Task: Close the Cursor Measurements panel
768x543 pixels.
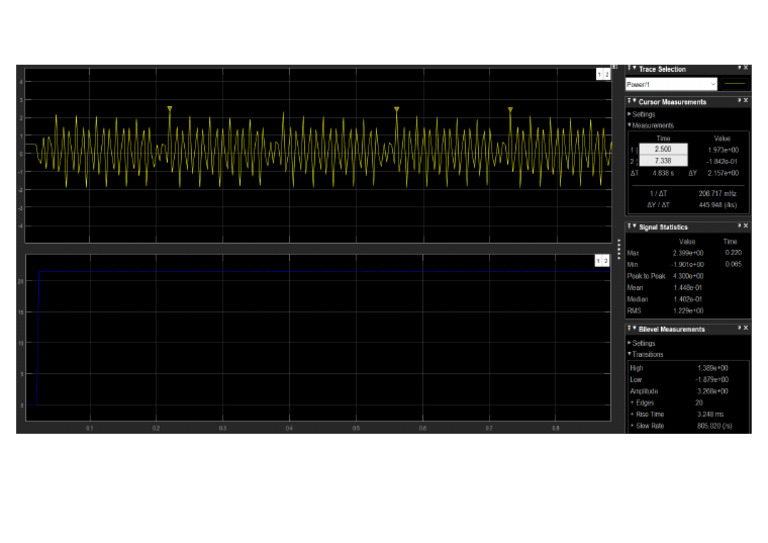Action: pos(746,100)
